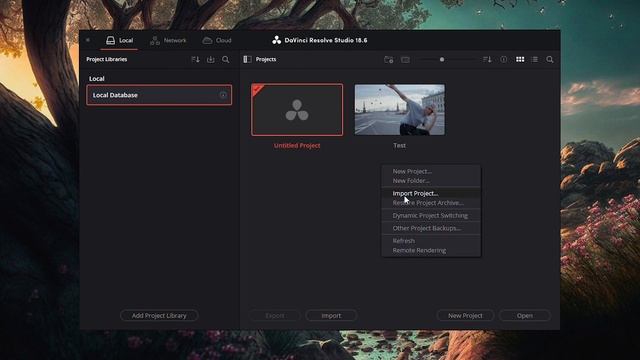This screenshot has height=360, width=640.
Task: Sort the project libraries list
Action: 196,60
